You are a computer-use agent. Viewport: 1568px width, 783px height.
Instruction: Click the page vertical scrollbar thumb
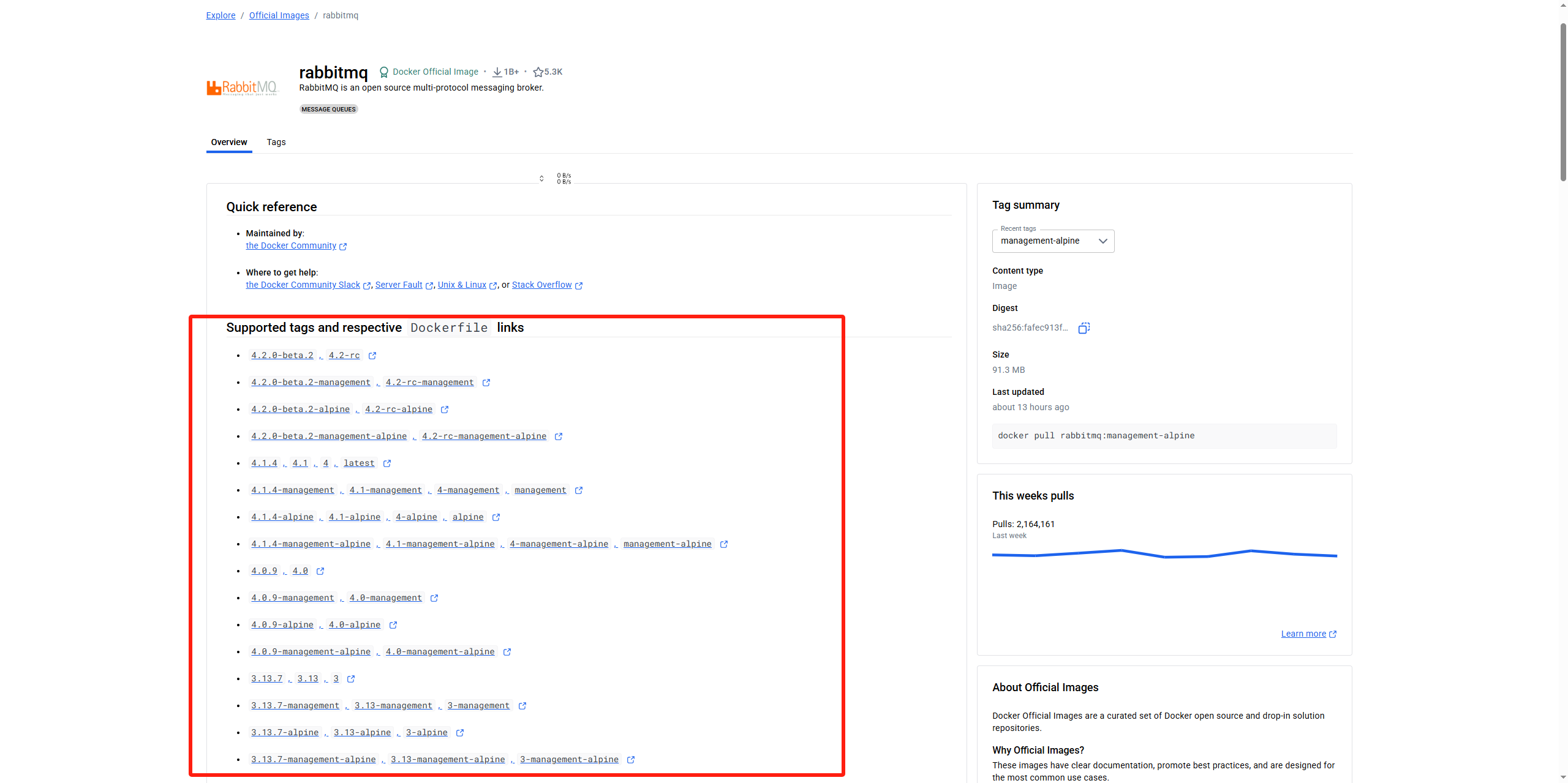pyautogui.click(x=1563, y=102)
